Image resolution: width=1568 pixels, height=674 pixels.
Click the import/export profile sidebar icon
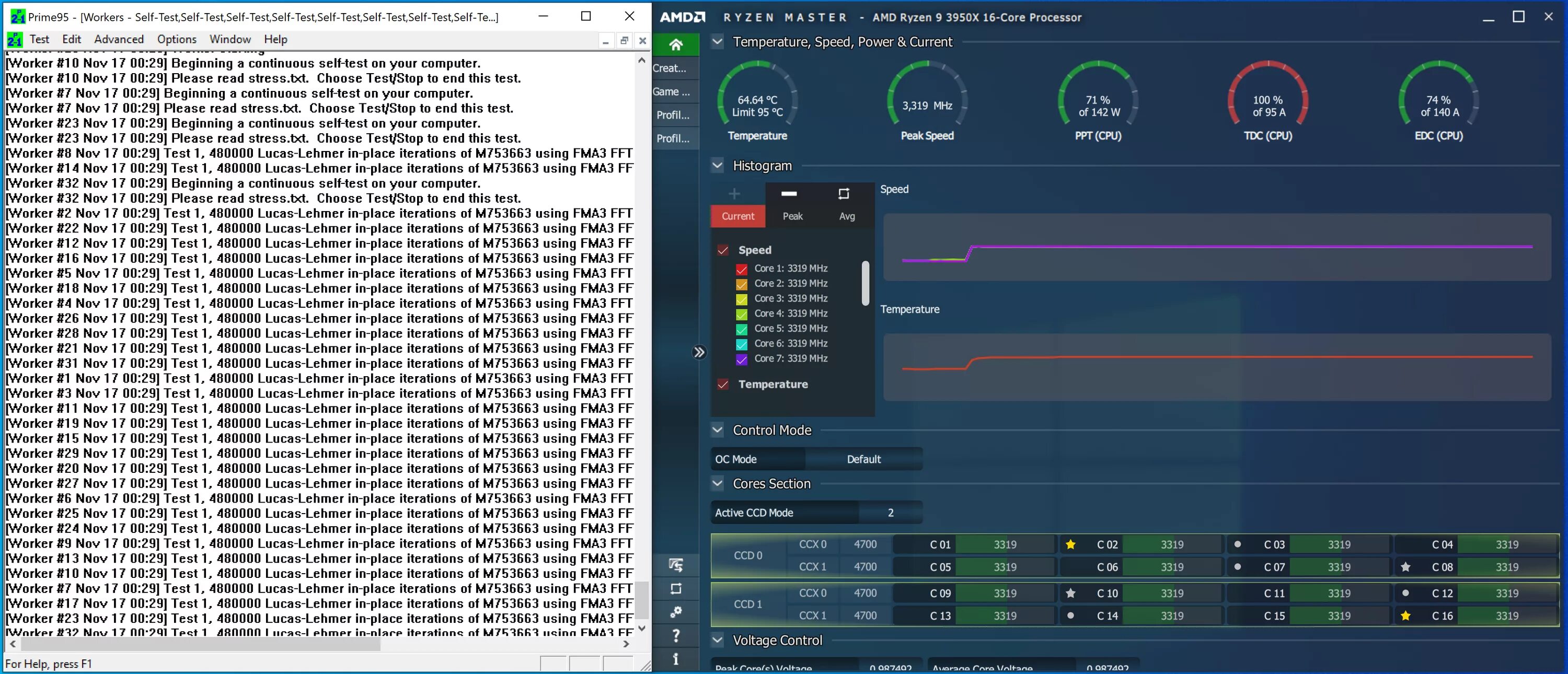tap(676, 565)
